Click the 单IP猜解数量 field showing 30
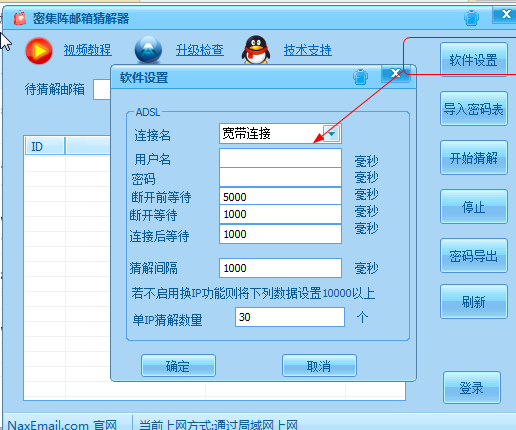The image size is (516, 430). tap(290, 317)
